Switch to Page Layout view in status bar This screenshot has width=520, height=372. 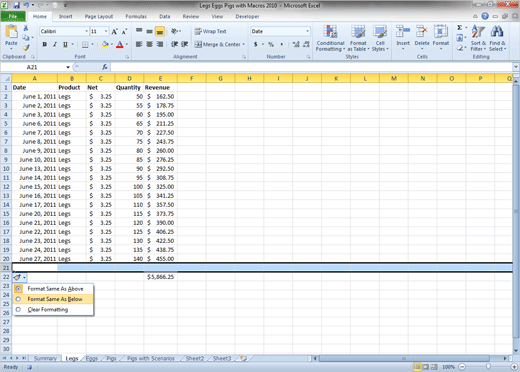tap(426, 367)
